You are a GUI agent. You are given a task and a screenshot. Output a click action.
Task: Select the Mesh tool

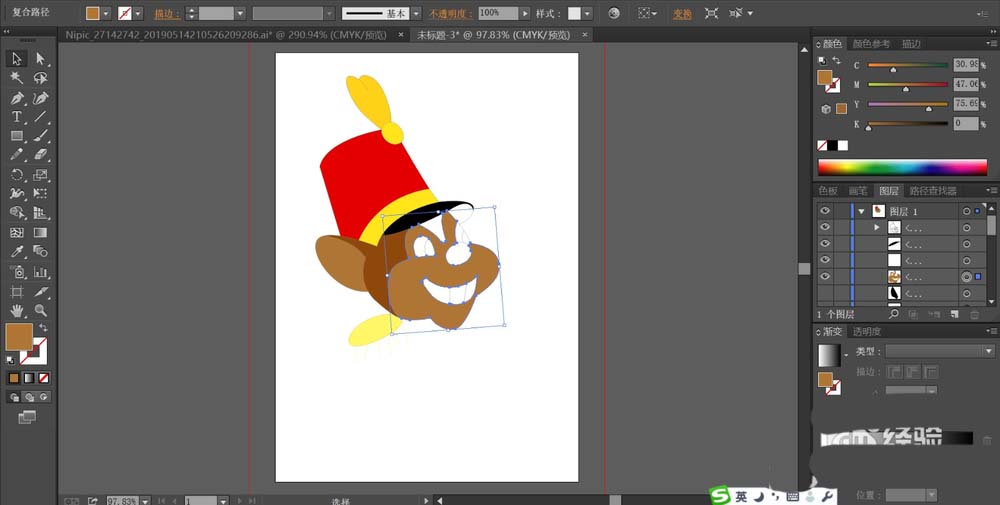click(x=17, y=233)
